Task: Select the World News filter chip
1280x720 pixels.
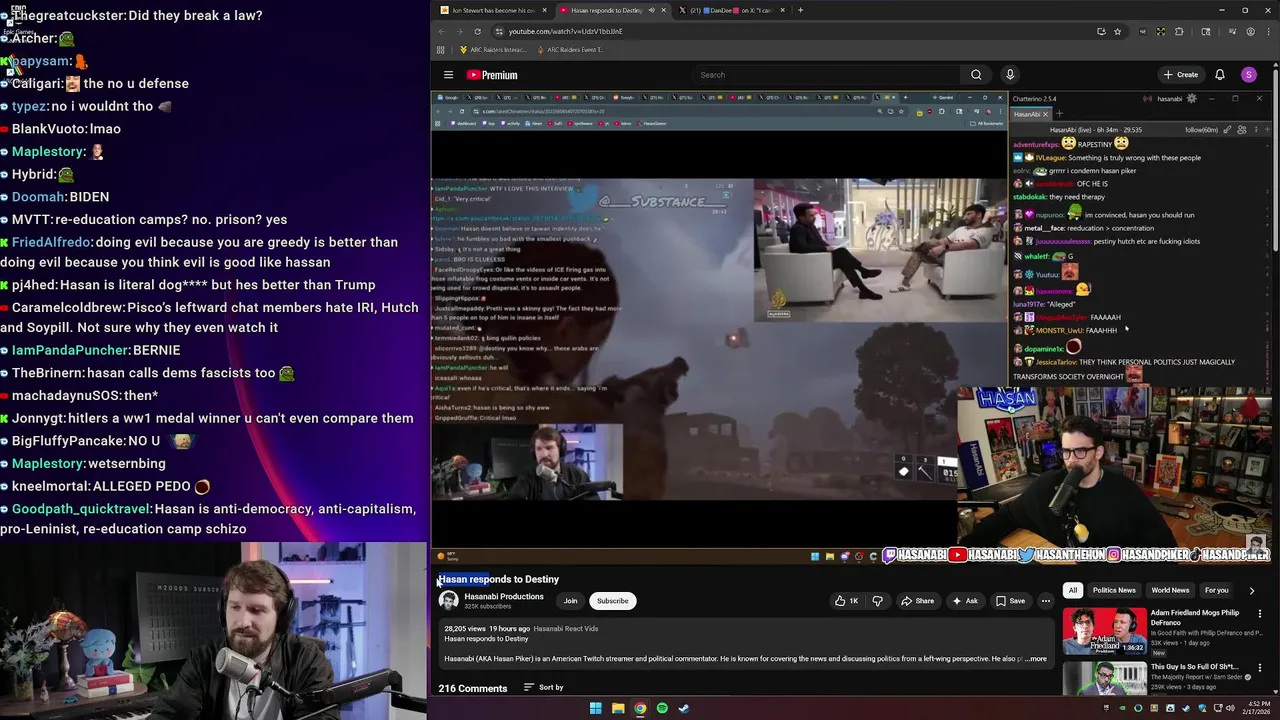Action: pyautogui.click(x=1170, y=590)
